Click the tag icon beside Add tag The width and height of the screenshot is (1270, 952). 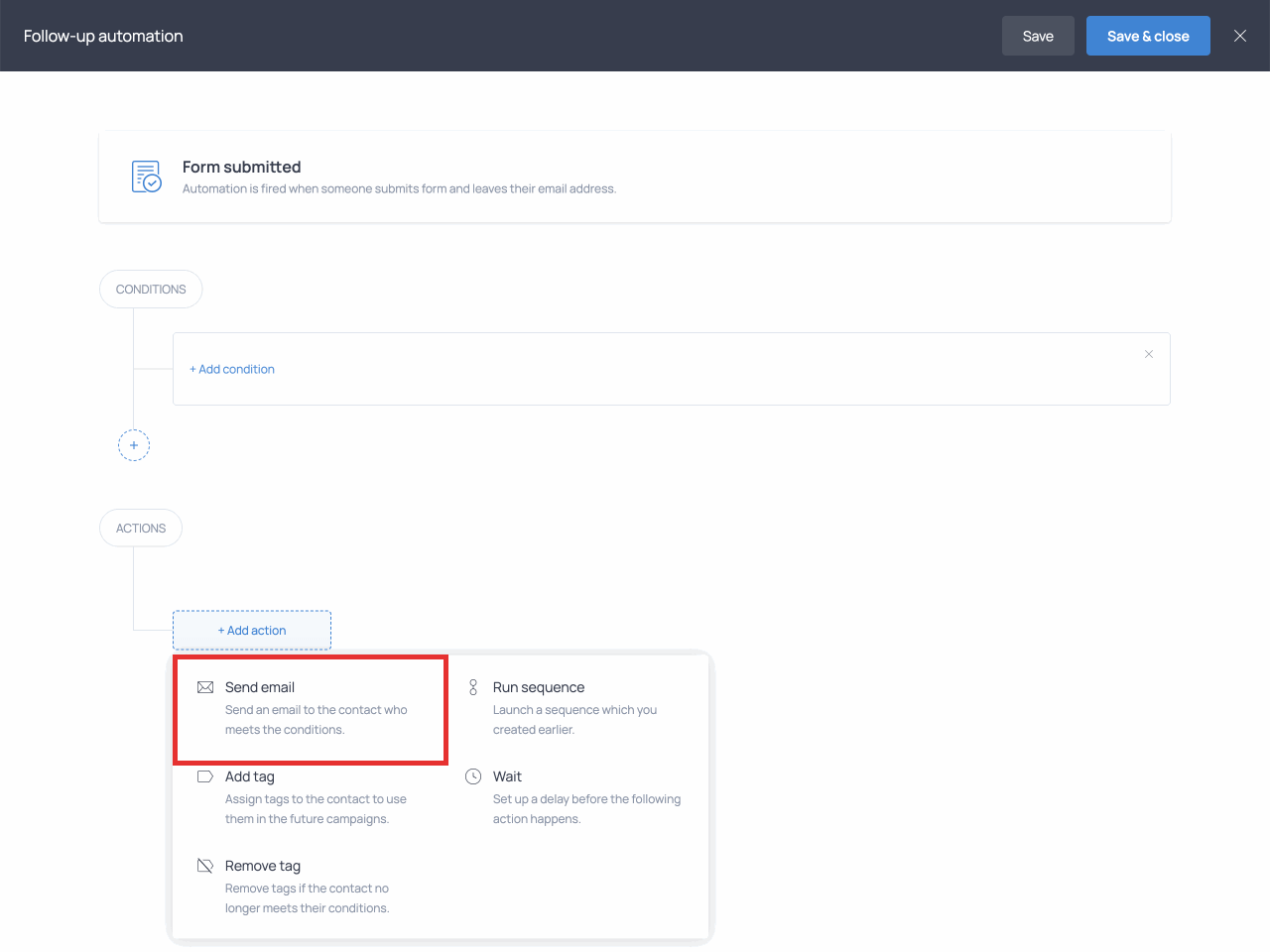[205, 776]
